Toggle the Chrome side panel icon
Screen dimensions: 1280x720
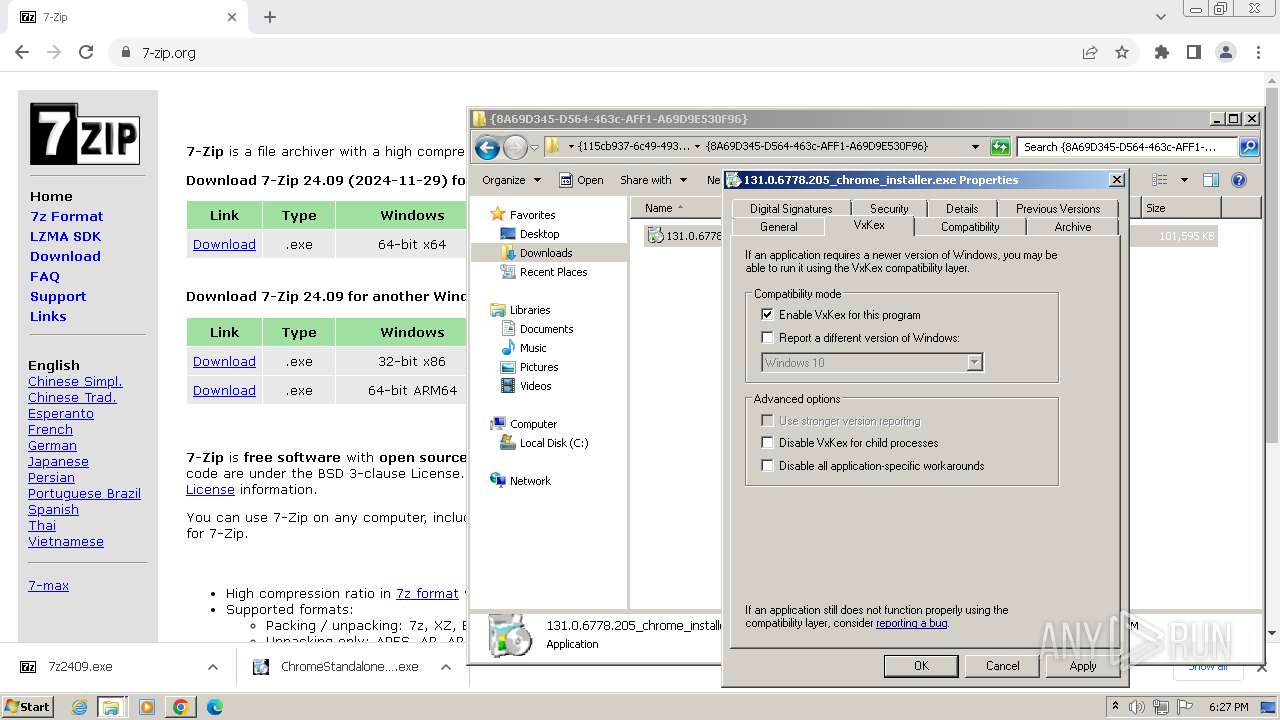click(1194, 53)
